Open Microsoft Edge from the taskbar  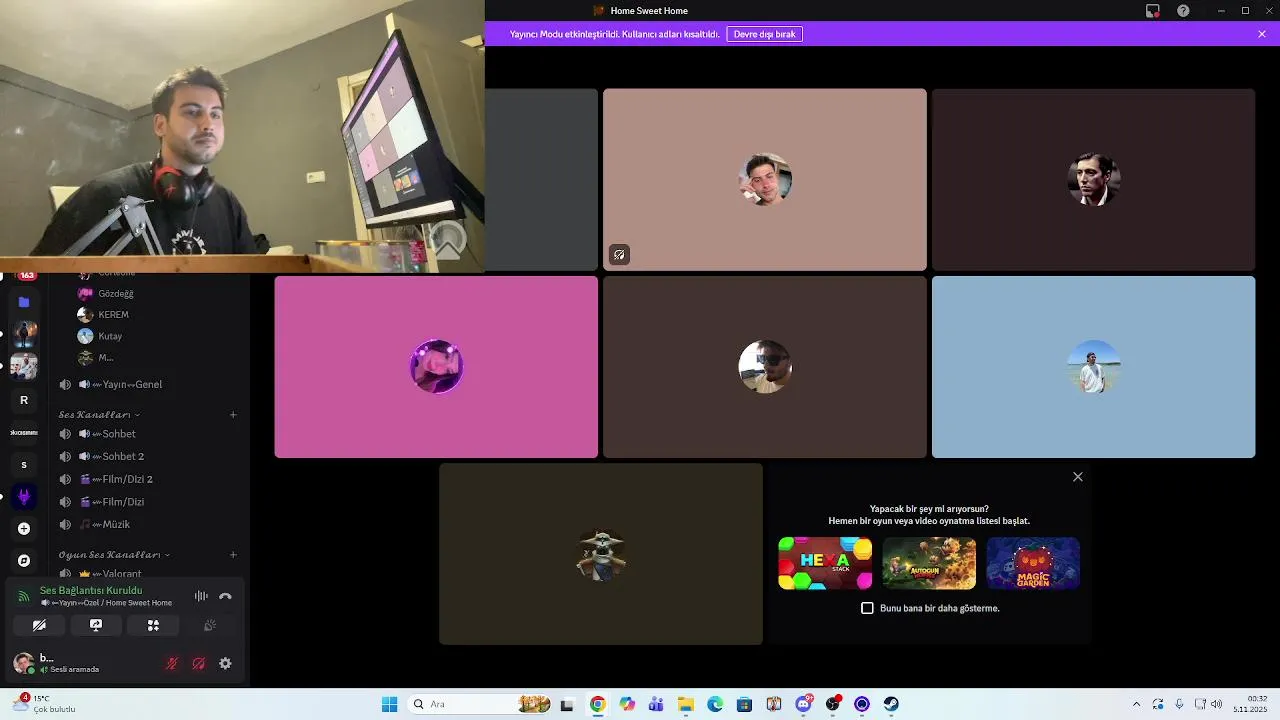(x=715, y=704)
